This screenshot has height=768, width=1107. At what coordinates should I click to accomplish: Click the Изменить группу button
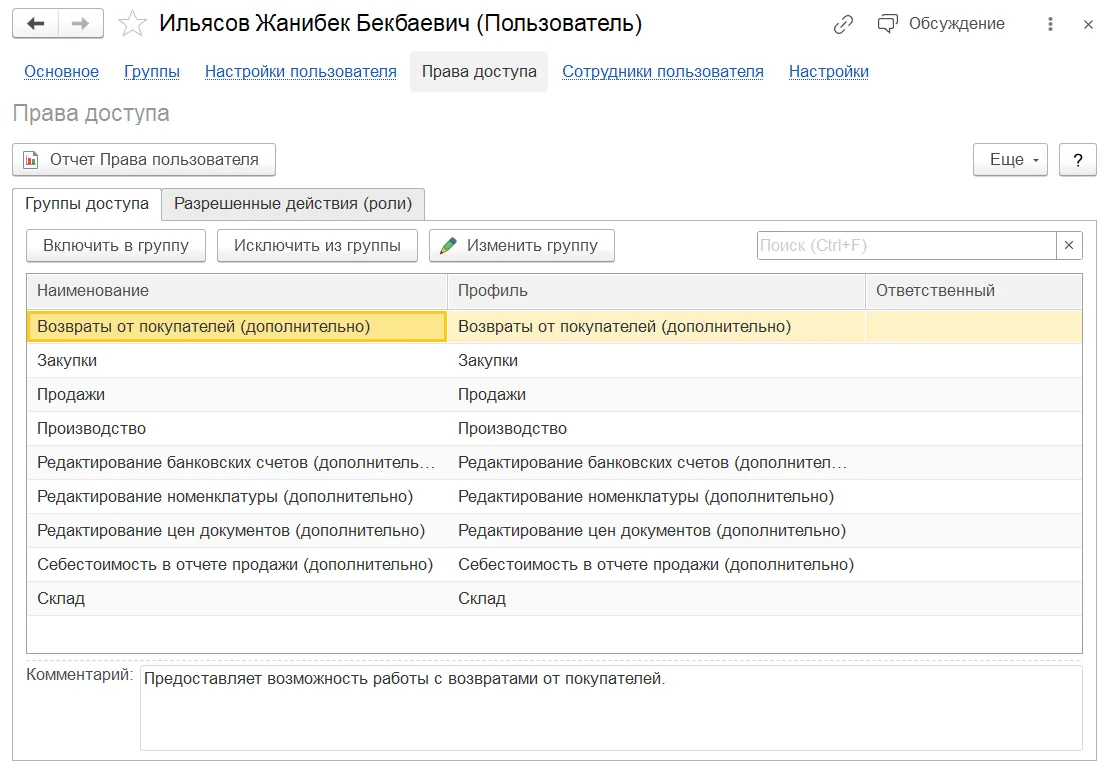[522, 246]
